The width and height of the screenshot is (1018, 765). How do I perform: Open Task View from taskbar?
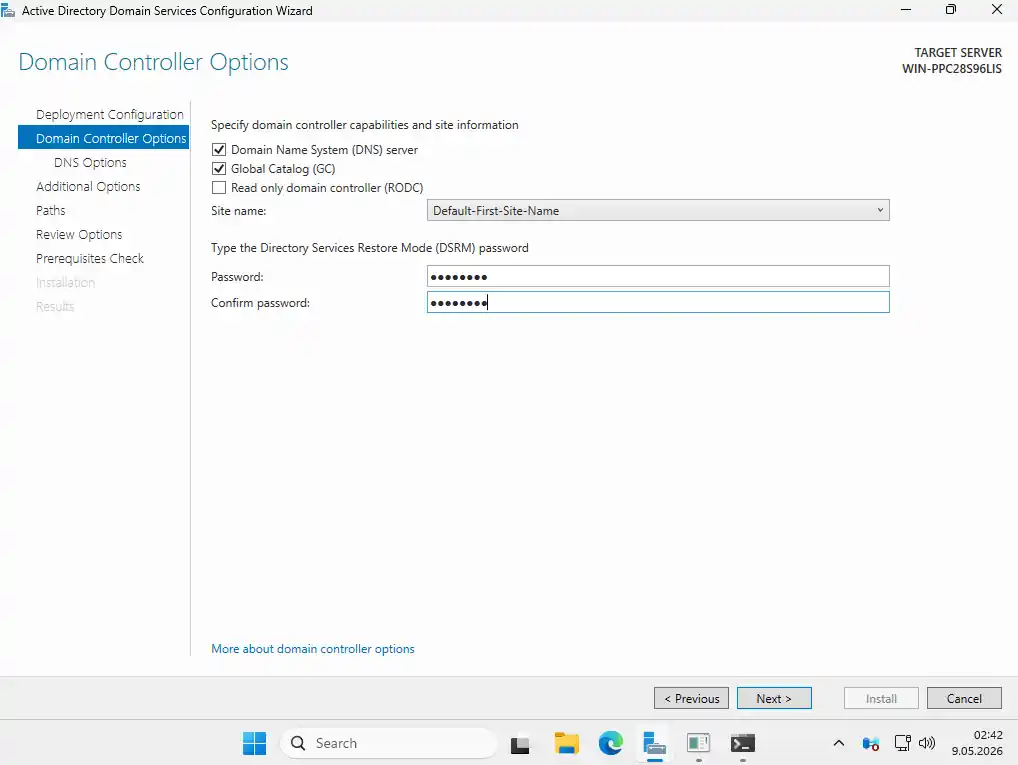(519, 744)
